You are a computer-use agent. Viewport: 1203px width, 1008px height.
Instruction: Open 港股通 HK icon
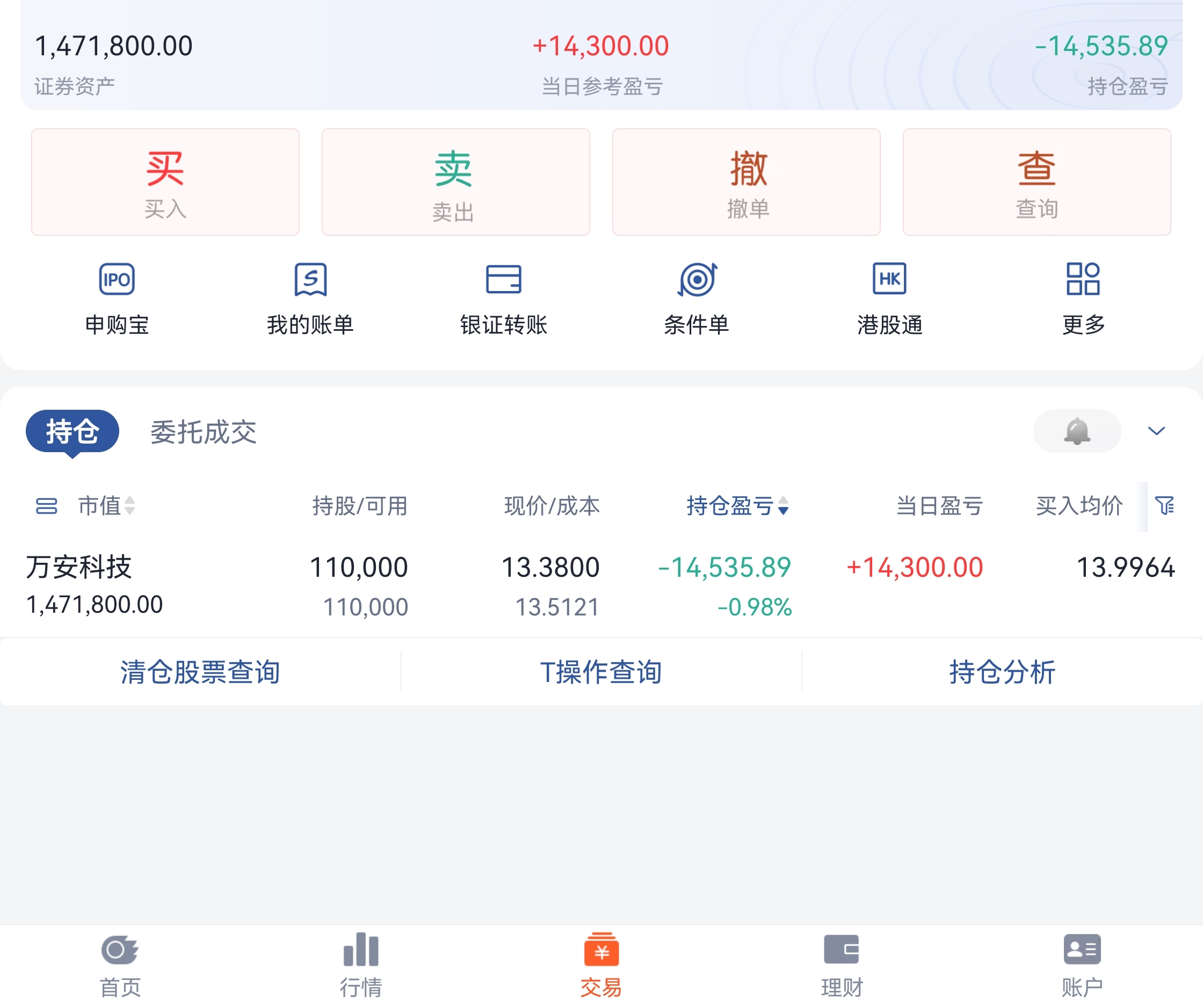click(x=890, y=279)
